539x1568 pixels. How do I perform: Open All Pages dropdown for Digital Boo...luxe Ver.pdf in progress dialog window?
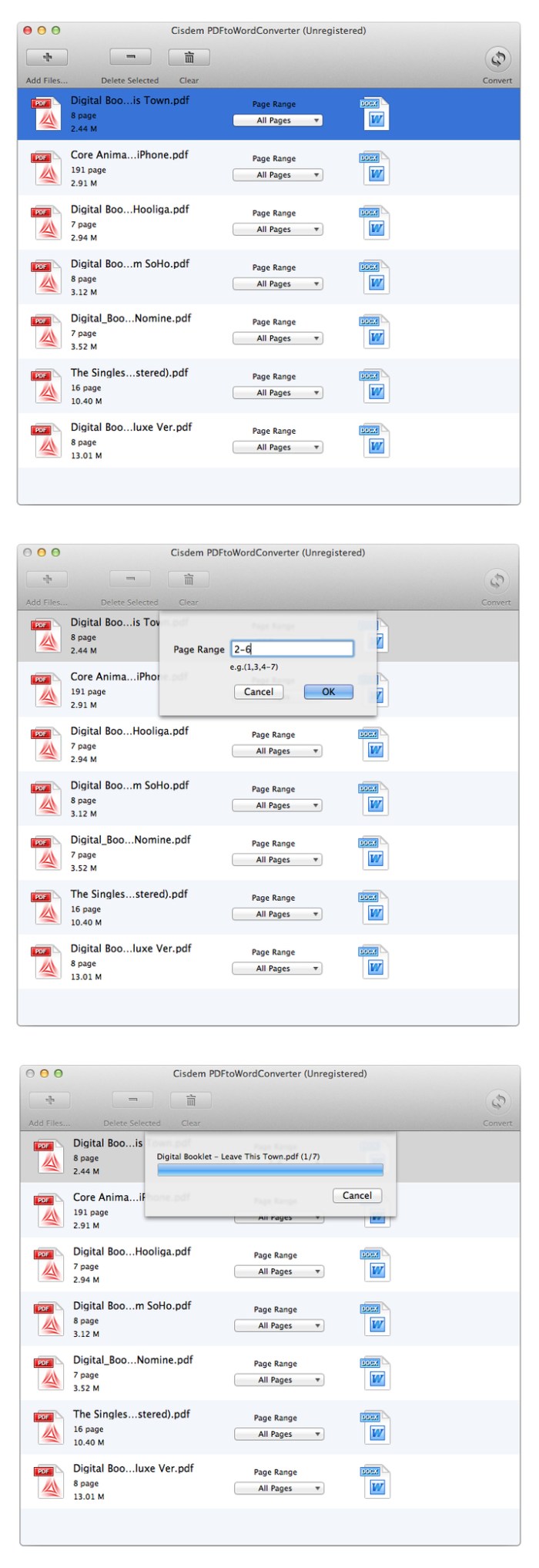(280, 1489)
